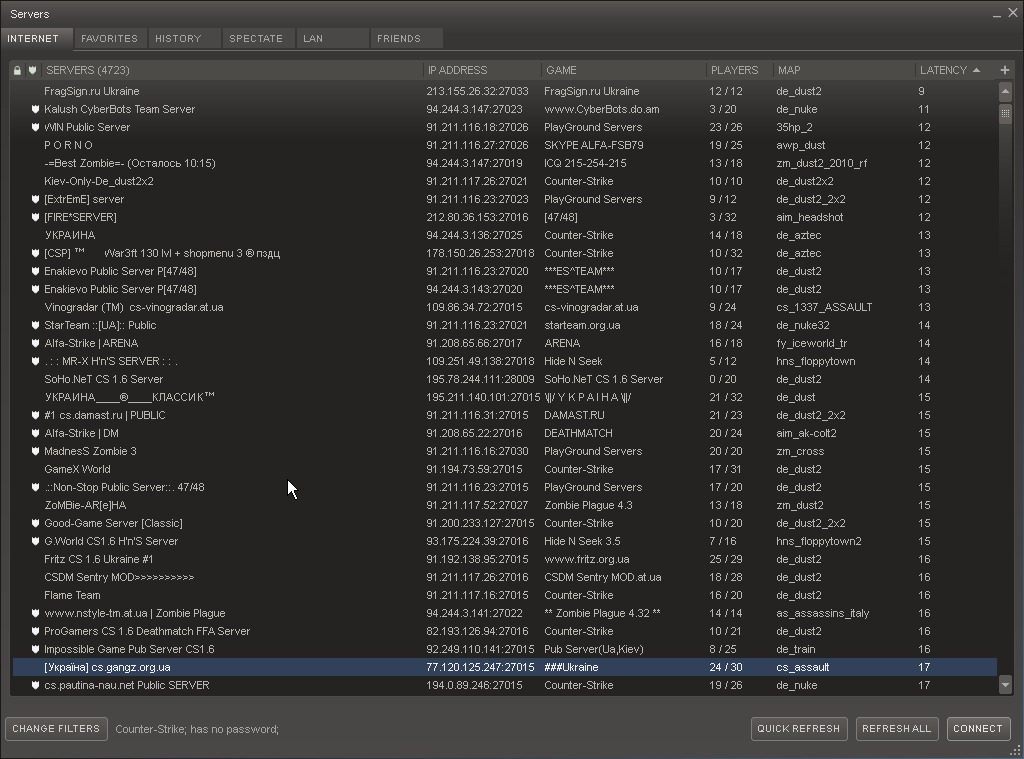Switch to the Spectate tab
1024x759 pixels.
(x=258, y=39)
